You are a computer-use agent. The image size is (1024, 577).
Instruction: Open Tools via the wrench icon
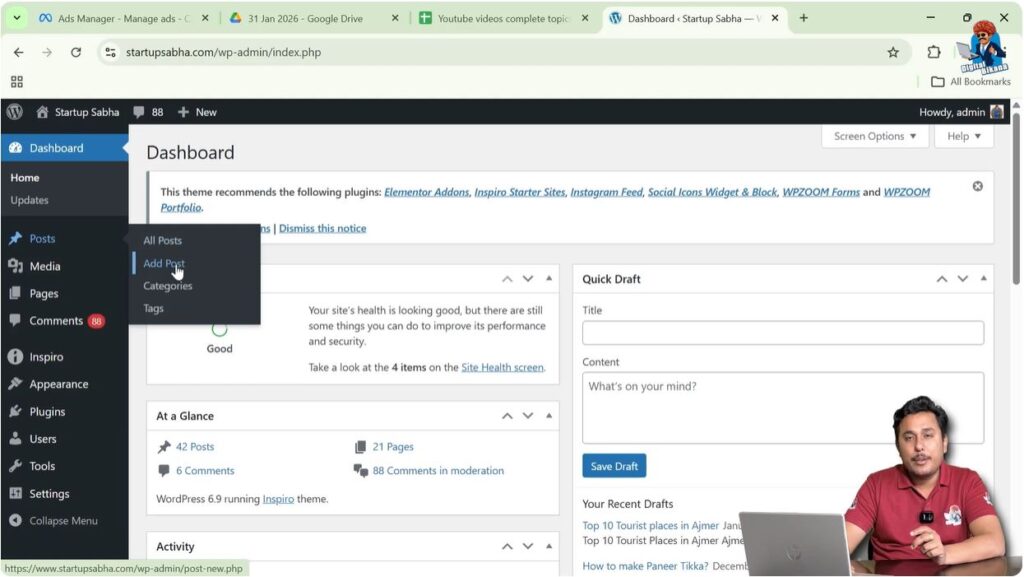(x=14, y=466)
